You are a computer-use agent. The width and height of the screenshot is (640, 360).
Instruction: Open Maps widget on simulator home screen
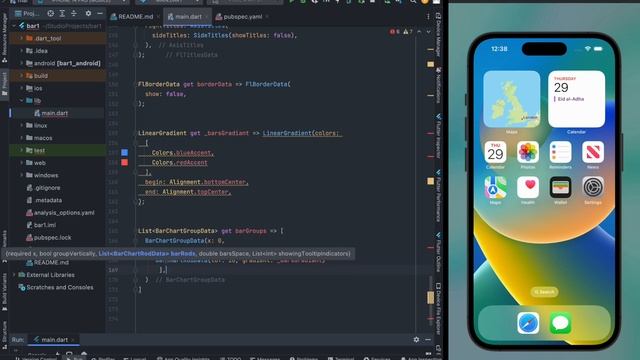(511, 99)
